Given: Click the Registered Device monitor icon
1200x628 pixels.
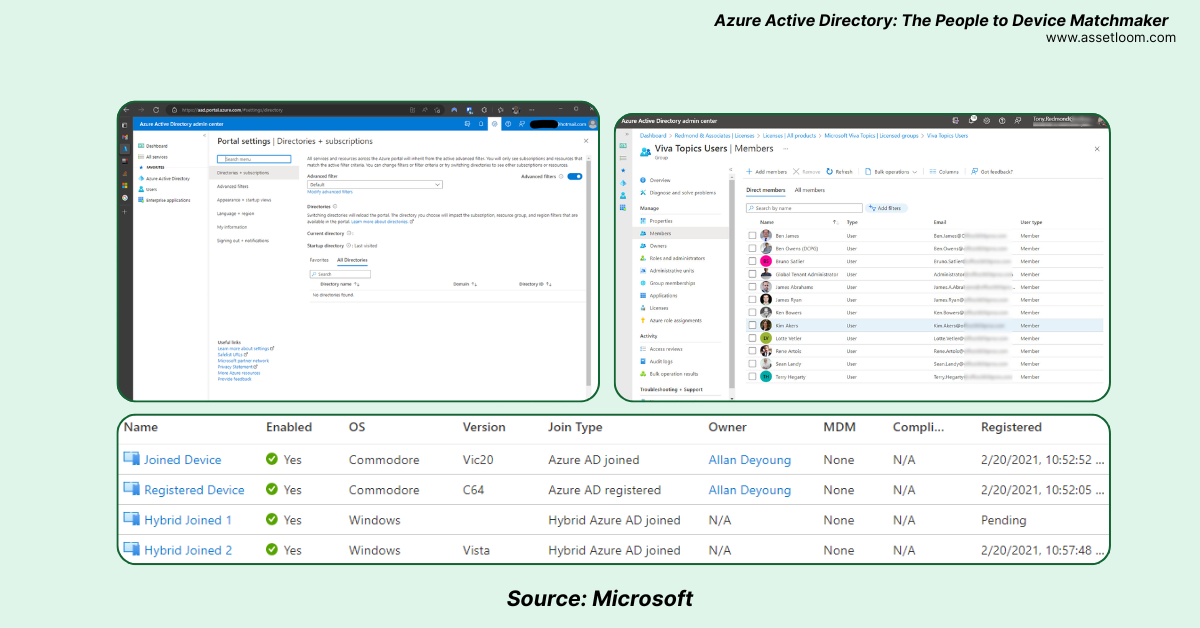Looking at the screenshot, I should pos(131,489).
